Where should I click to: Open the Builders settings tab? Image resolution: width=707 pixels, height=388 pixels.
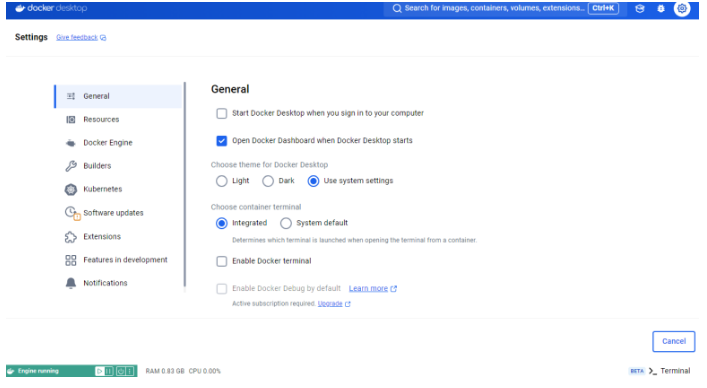[118, 166]
